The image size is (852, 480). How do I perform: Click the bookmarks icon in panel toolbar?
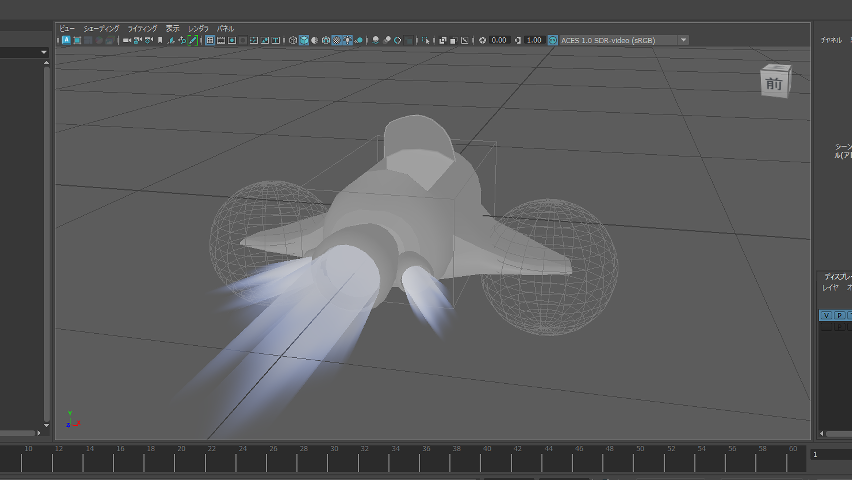pos(160,41)
